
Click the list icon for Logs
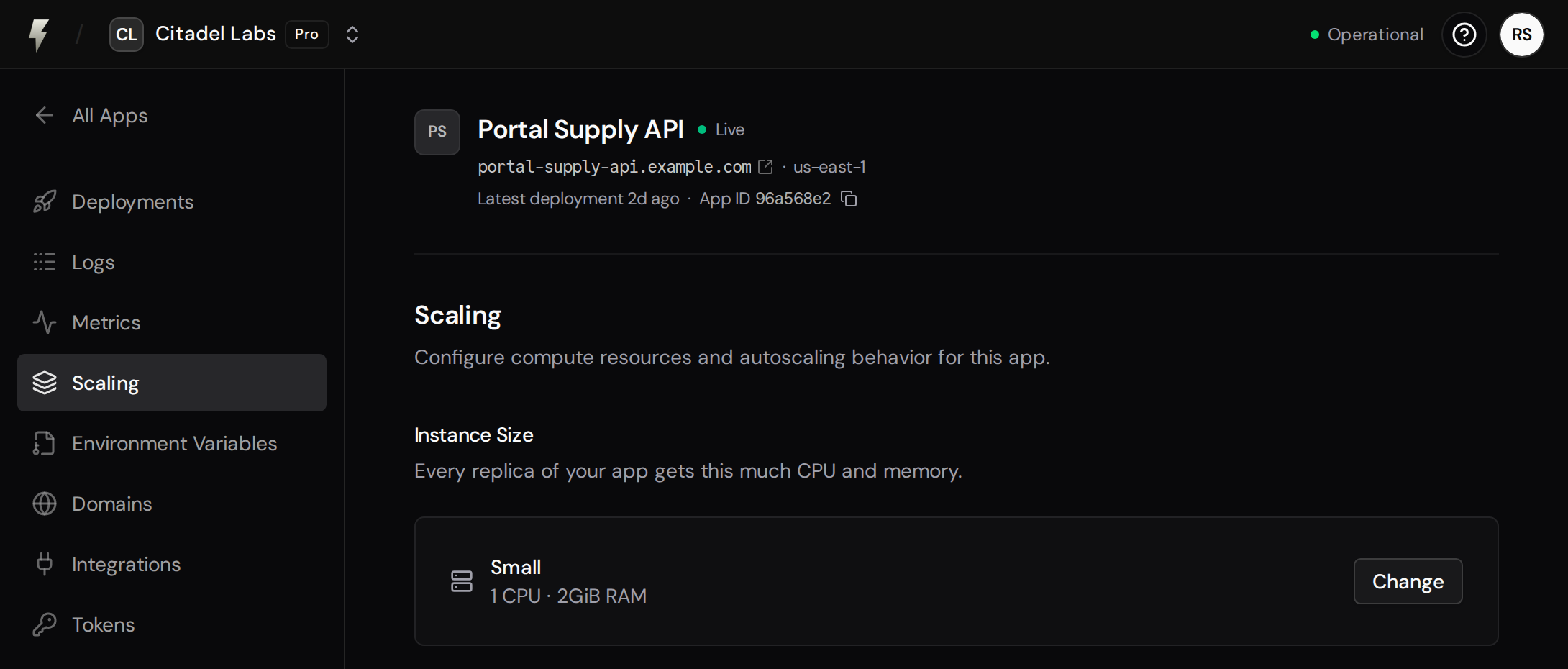pyautogui.click(x=45, y=262)
